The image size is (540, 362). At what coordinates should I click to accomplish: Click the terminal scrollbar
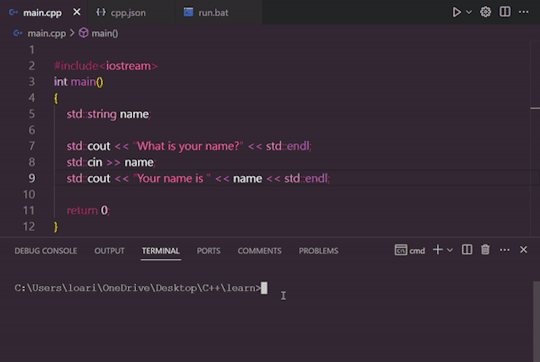coord(536,321)
